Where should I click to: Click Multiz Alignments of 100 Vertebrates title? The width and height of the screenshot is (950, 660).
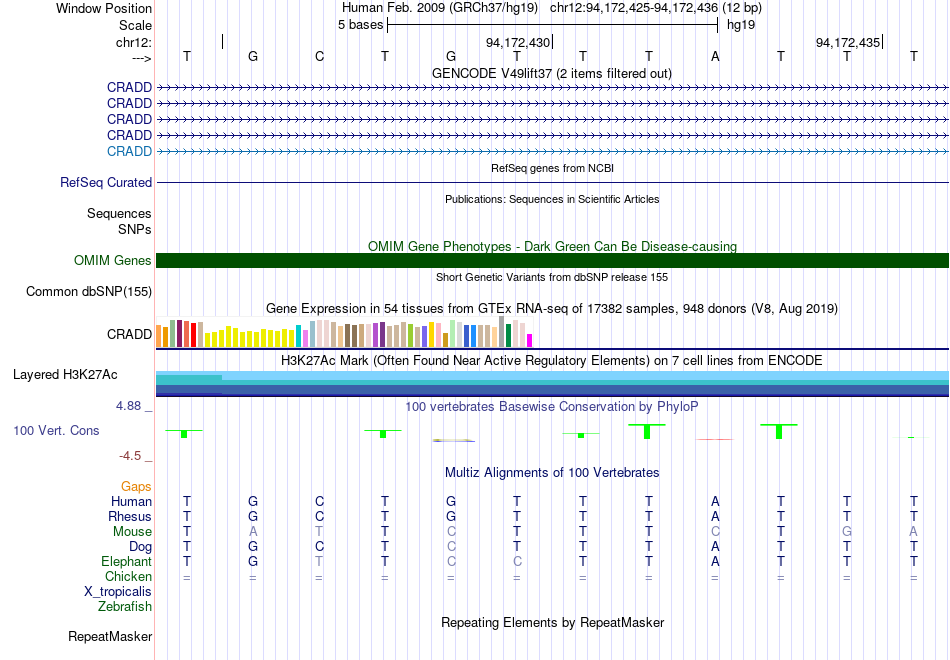point(552,473)
